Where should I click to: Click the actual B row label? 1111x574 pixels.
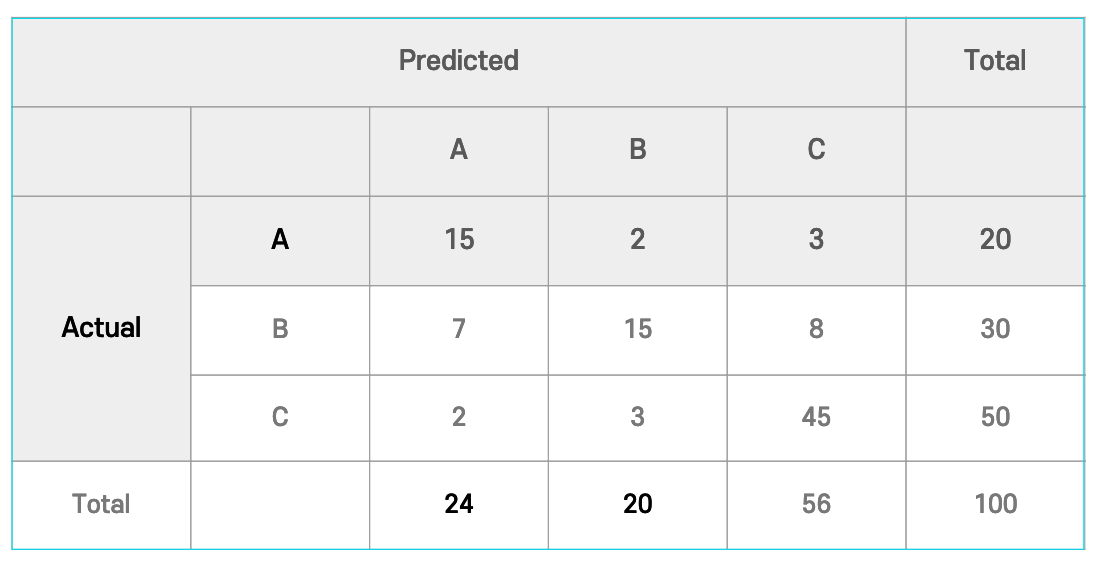click(280, 330)
